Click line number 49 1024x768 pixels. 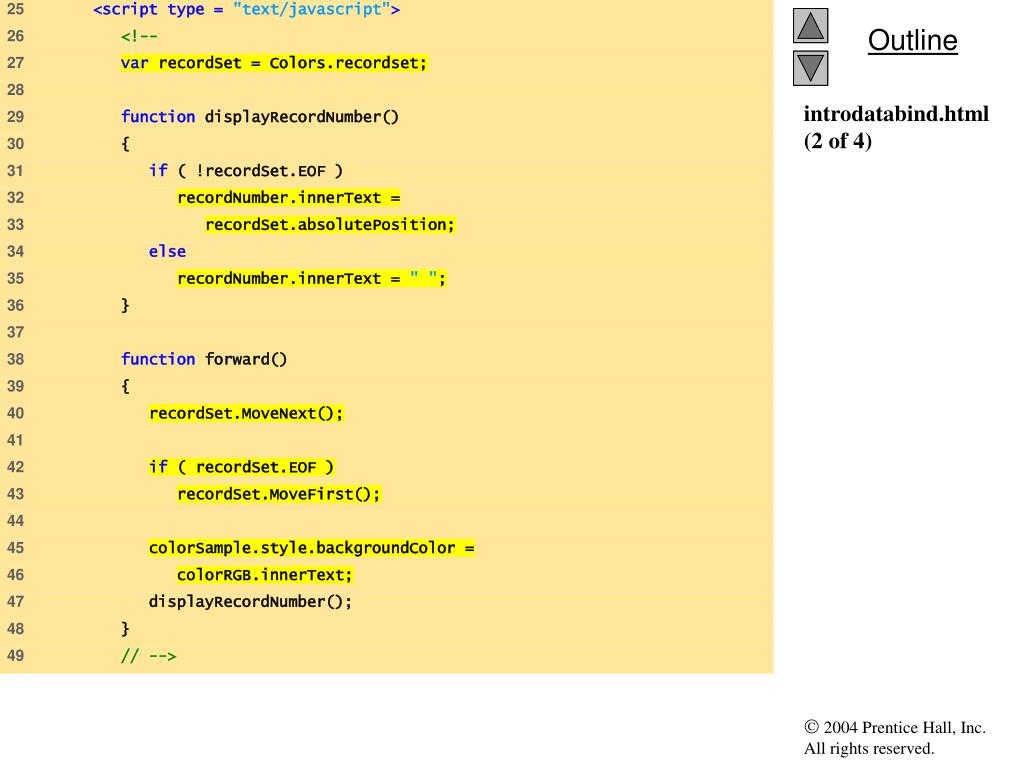pyautogui.click(x=15, y=656)
